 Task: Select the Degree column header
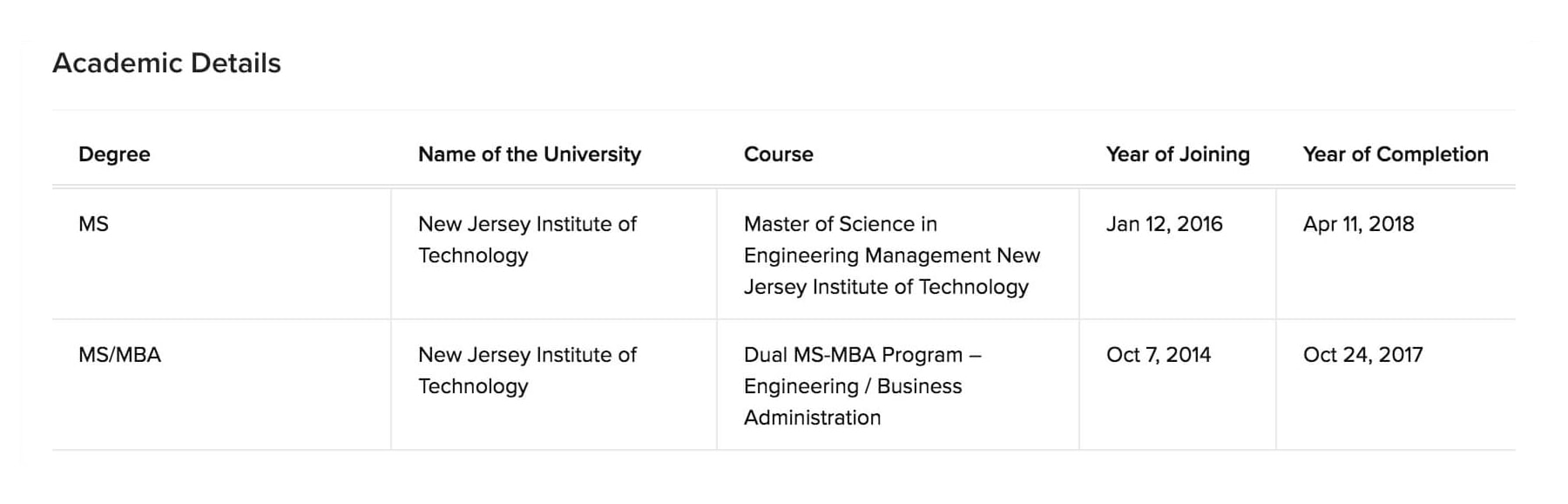[114, 154]
